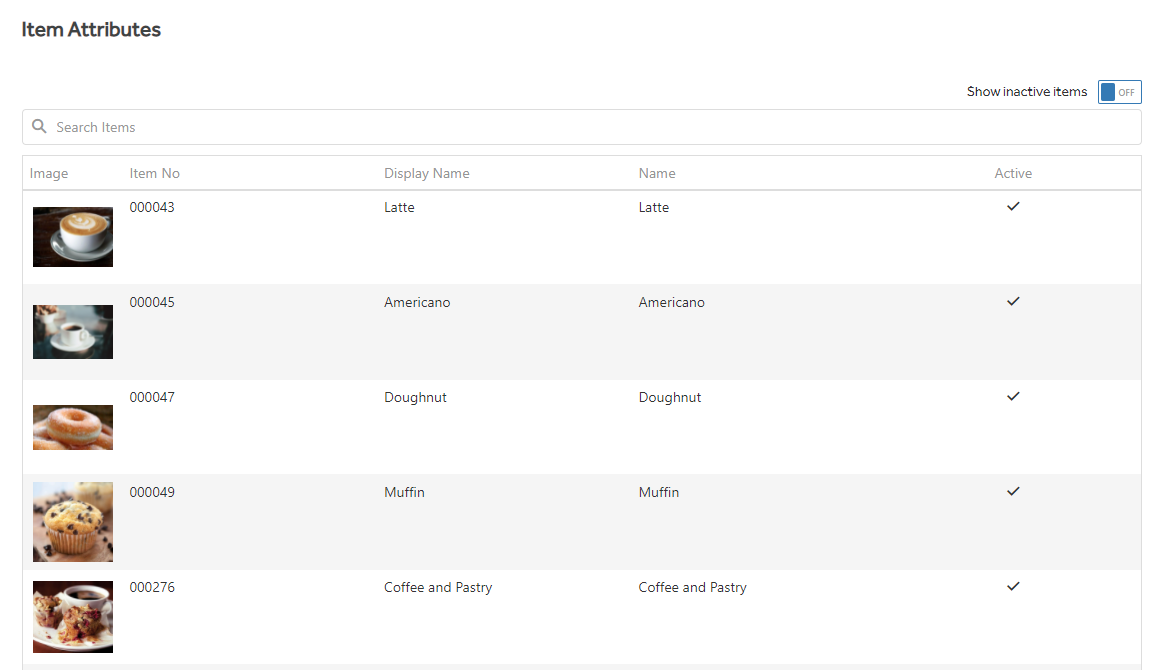The height and width of the screenshot is (670, 1172).
Task: Click Doughnut in Display Name column
Action: pos(416,397)
